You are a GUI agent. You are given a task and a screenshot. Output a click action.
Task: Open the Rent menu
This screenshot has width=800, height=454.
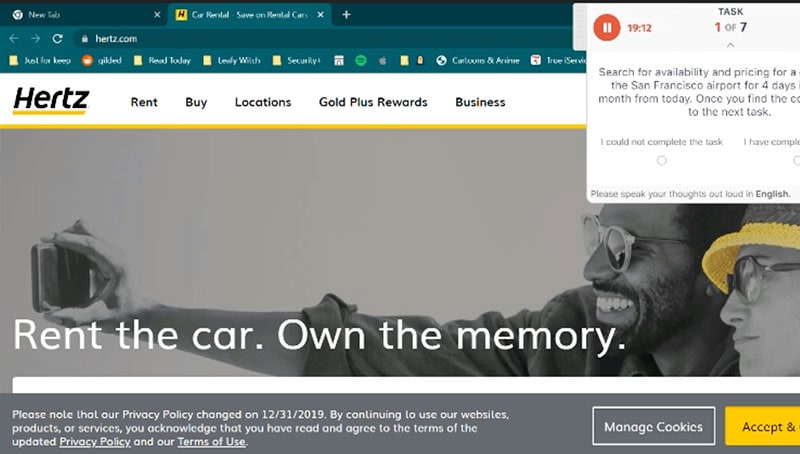tap(144, 102)
